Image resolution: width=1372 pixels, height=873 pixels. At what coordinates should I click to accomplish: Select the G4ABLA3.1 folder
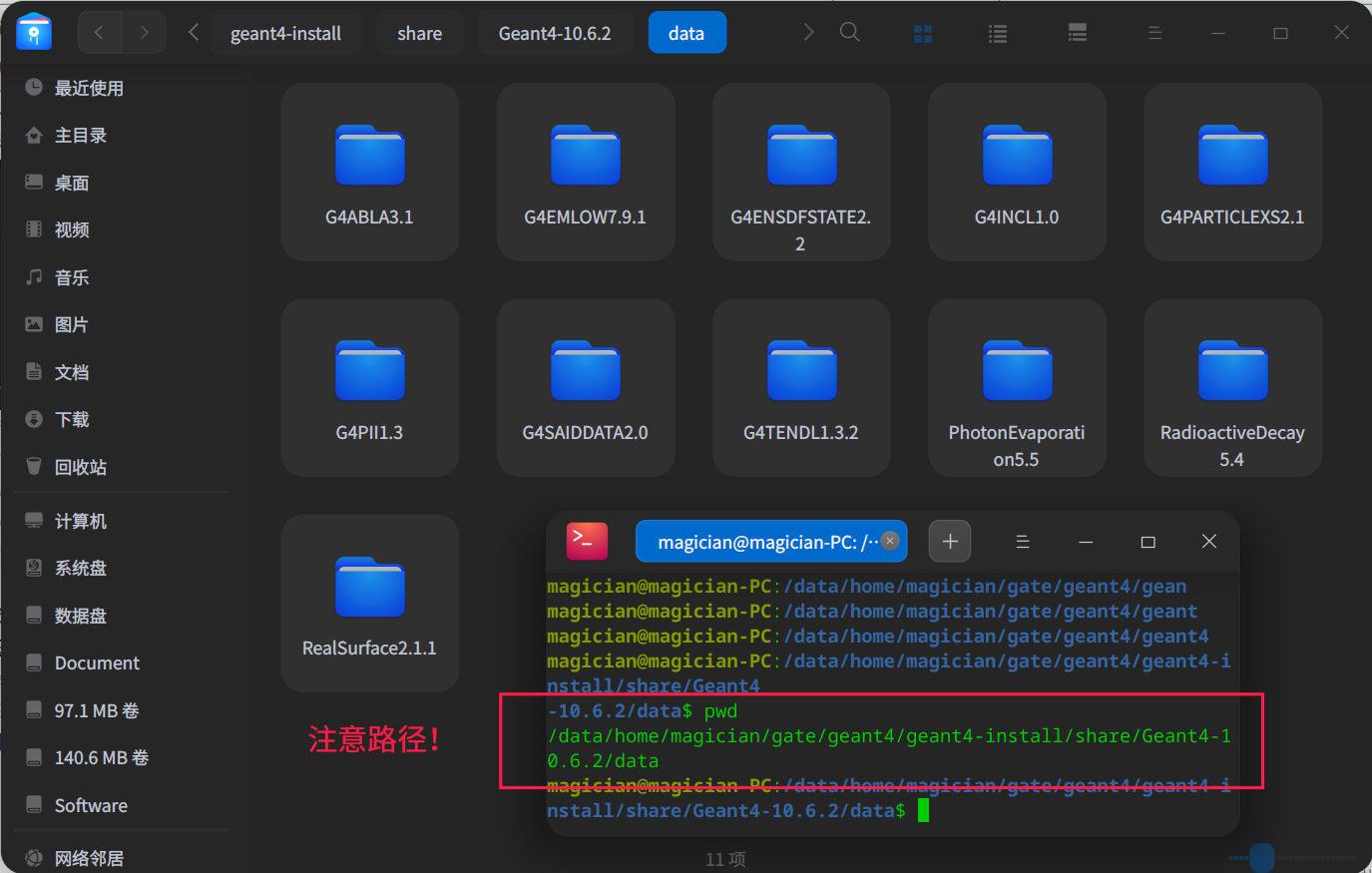370,172
